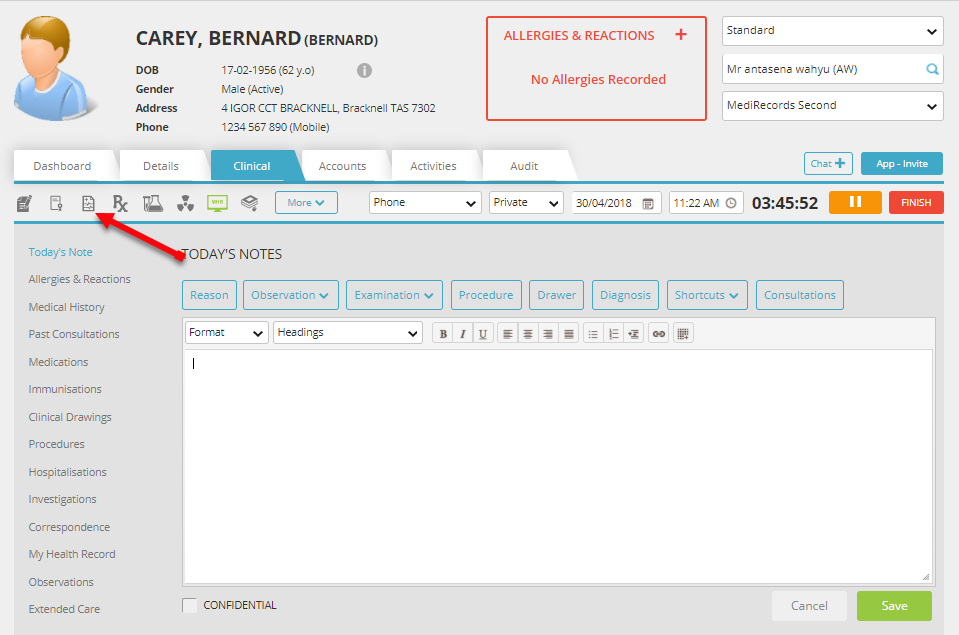This screenshot has width=959, height=635.
Task: Increase text indent
Action: pos(634,333)
